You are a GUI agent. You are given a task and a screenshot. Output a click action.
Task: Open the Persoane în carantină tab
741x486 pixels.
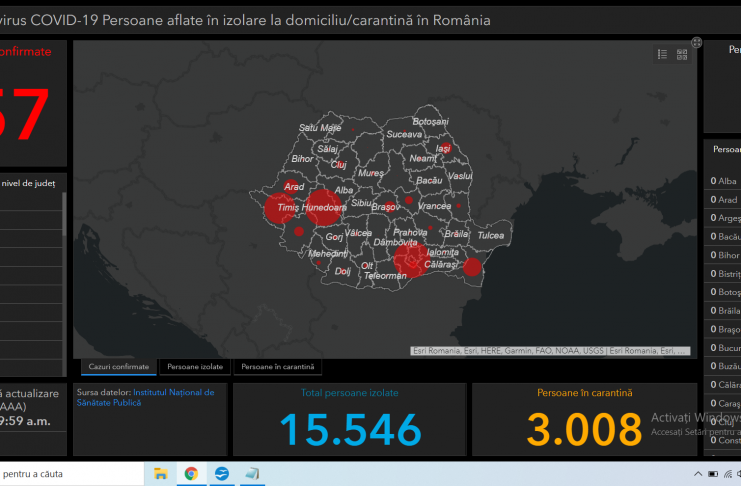[x=277, y=367]
